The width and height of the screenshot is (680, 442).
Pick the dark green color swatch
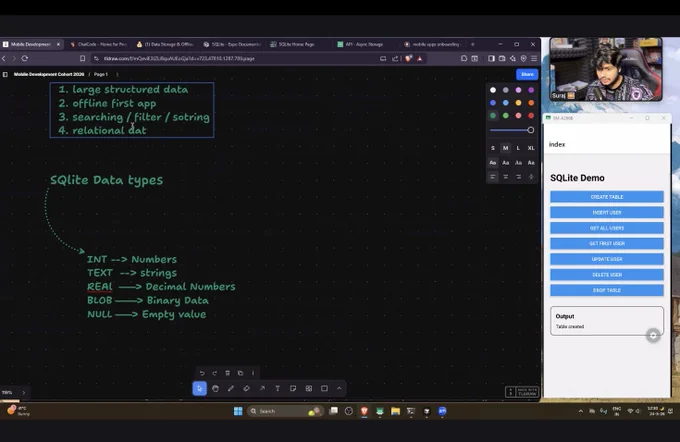493,116
